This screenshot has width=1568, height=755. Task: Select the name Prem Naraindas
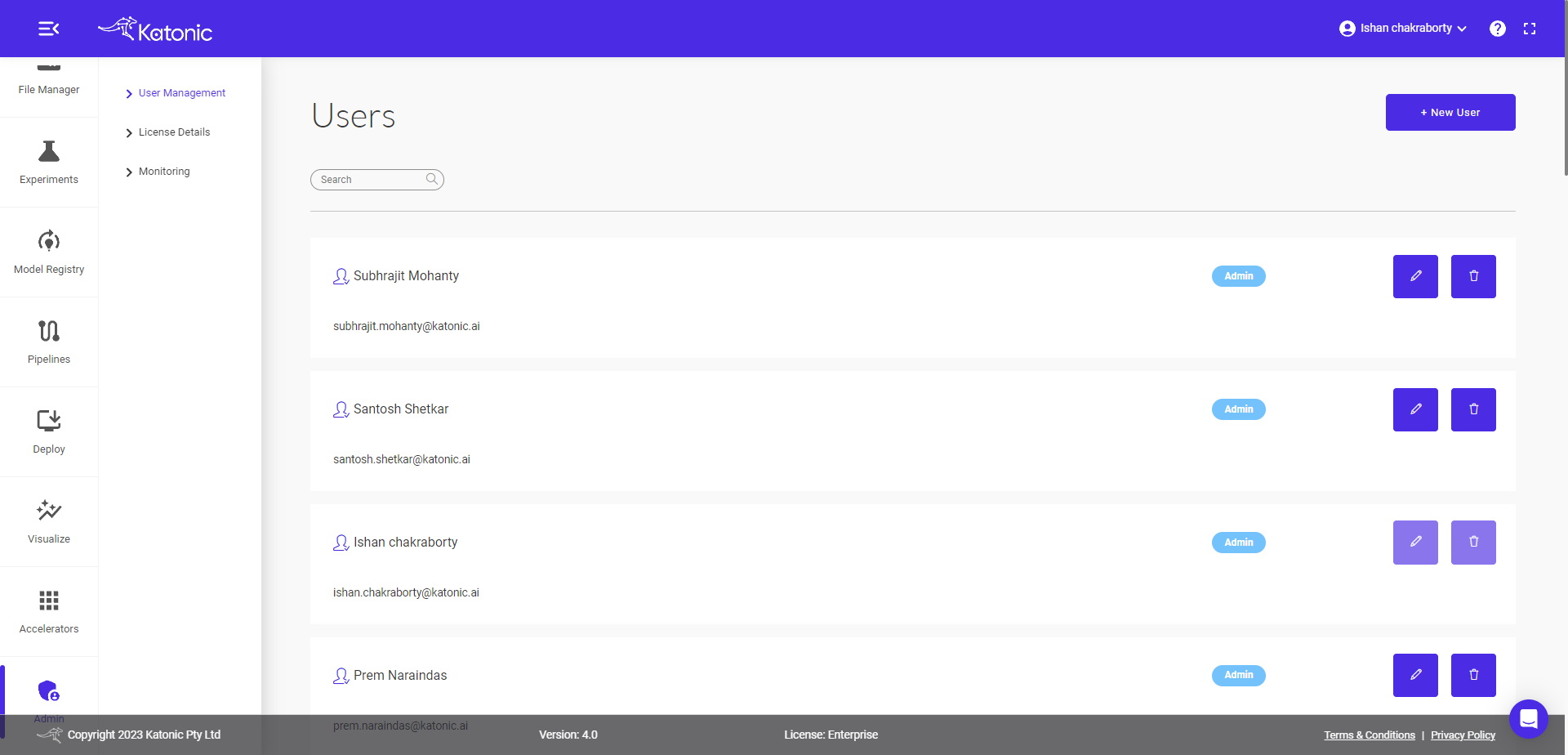(400, 676)
